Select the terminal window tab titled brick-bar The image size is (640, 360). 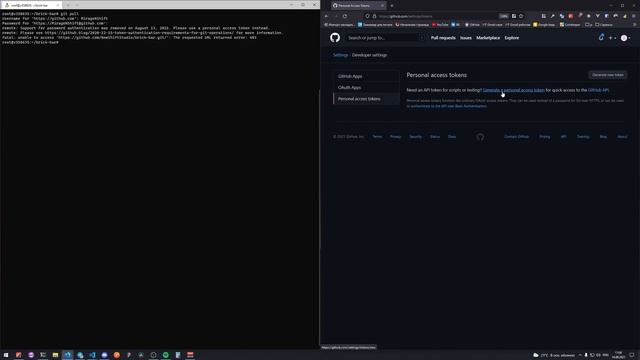32,5
